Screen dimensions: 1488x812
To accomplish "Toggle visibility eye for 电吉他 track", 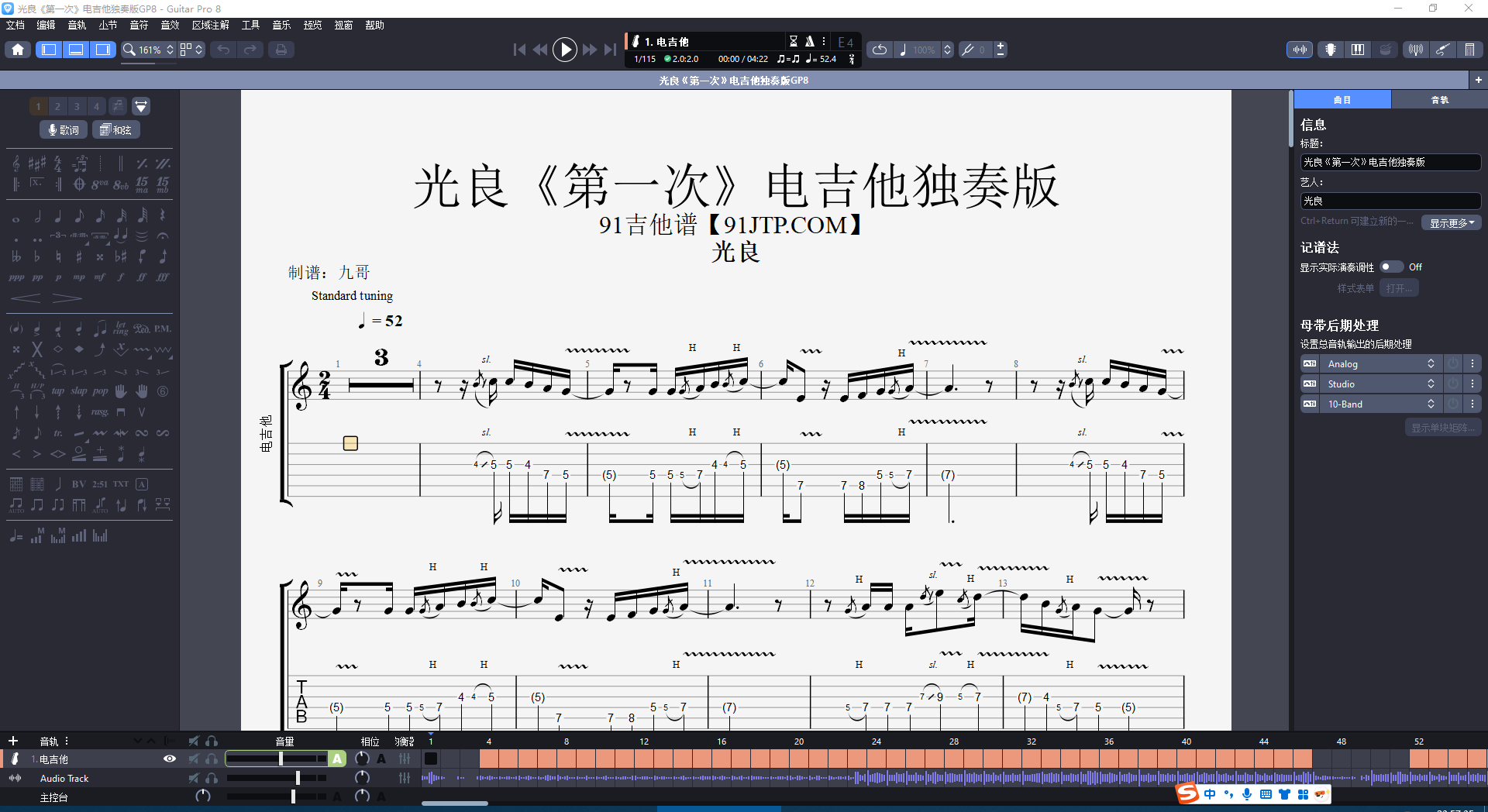I will pos(170,759).
